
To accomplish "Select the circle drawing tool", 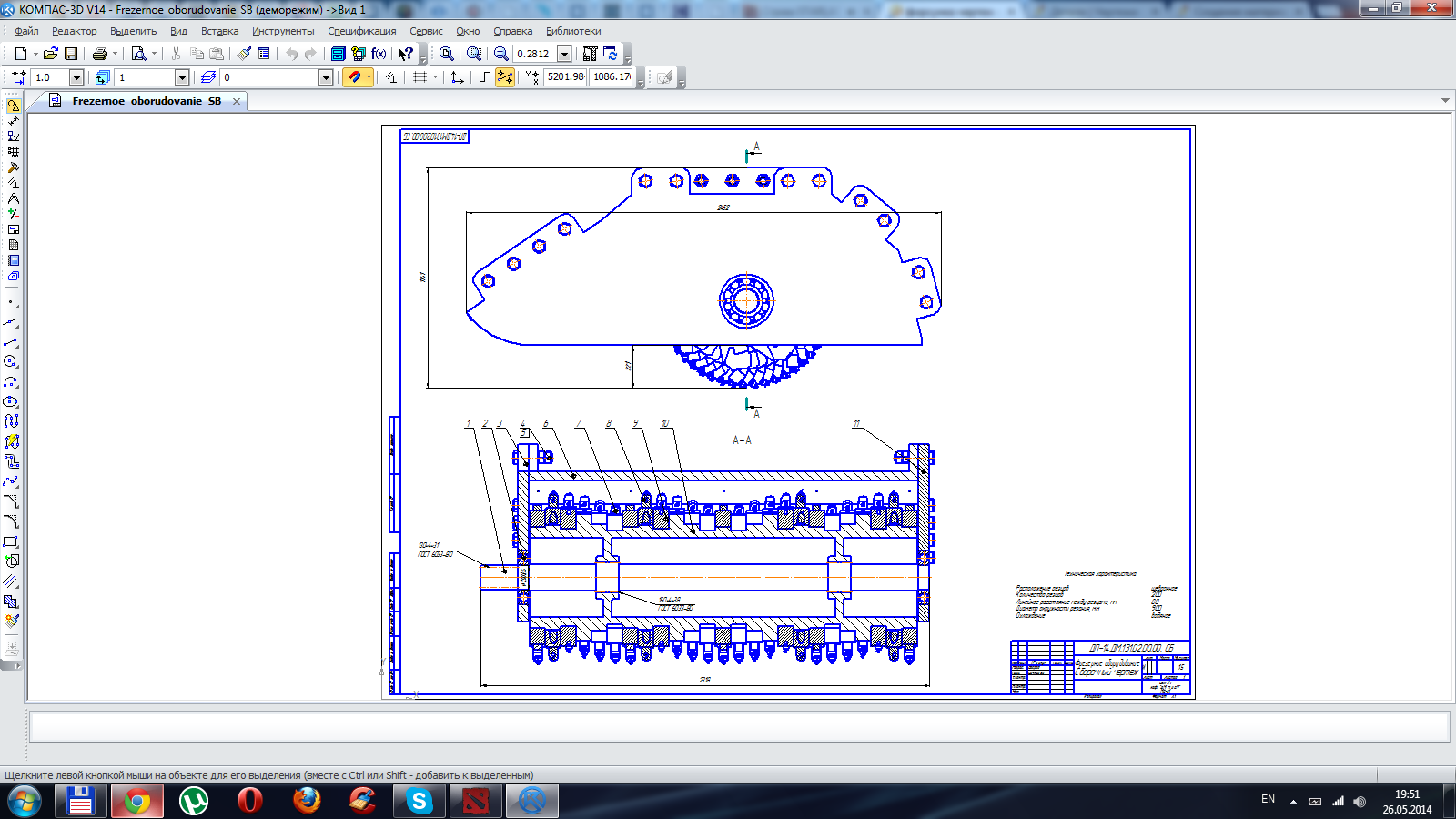I will pyautogui.click(x=11, y=361).
